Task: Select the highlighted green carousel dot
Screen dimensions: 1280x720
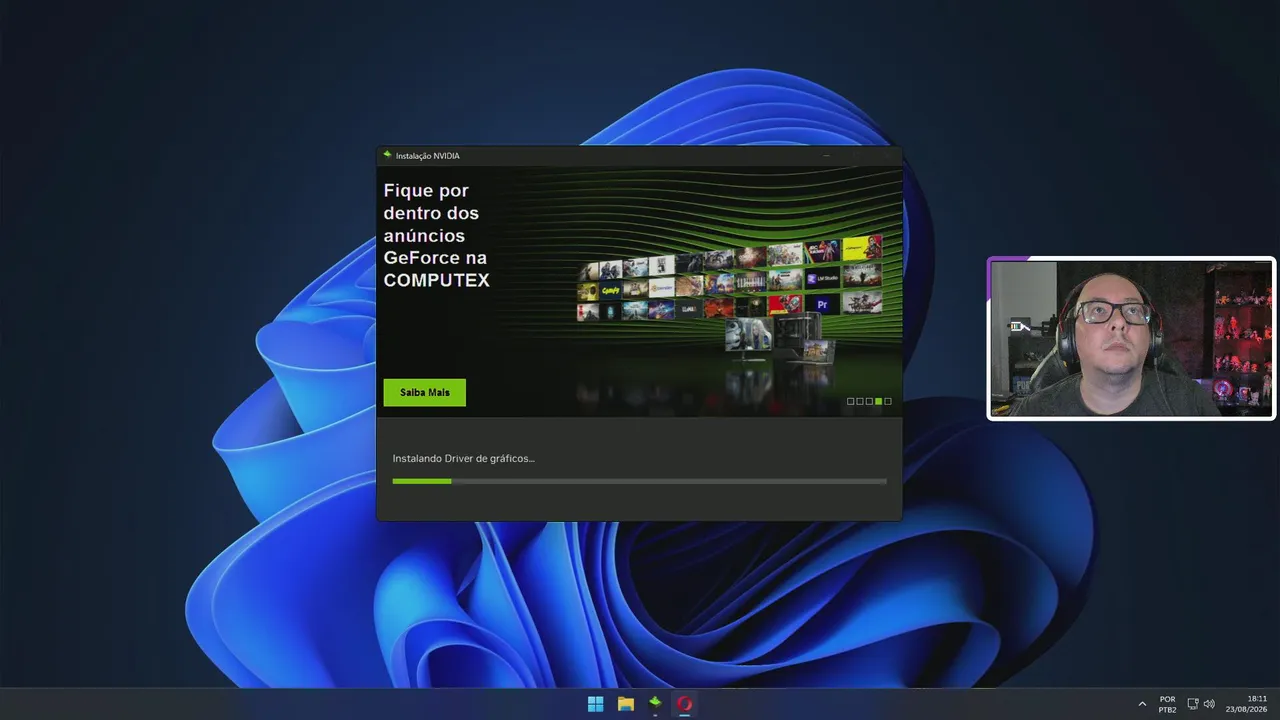Action: (x=878, y=401)
